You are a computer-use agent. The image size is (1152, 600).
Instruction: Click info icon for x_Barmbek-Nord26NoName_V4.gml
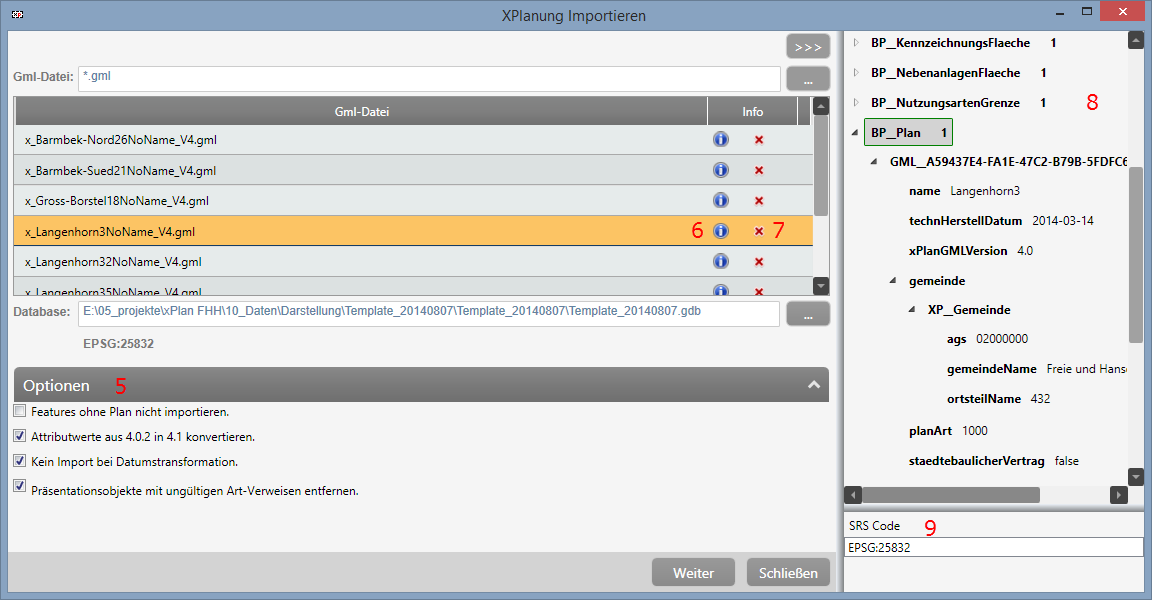pos(720,140)
